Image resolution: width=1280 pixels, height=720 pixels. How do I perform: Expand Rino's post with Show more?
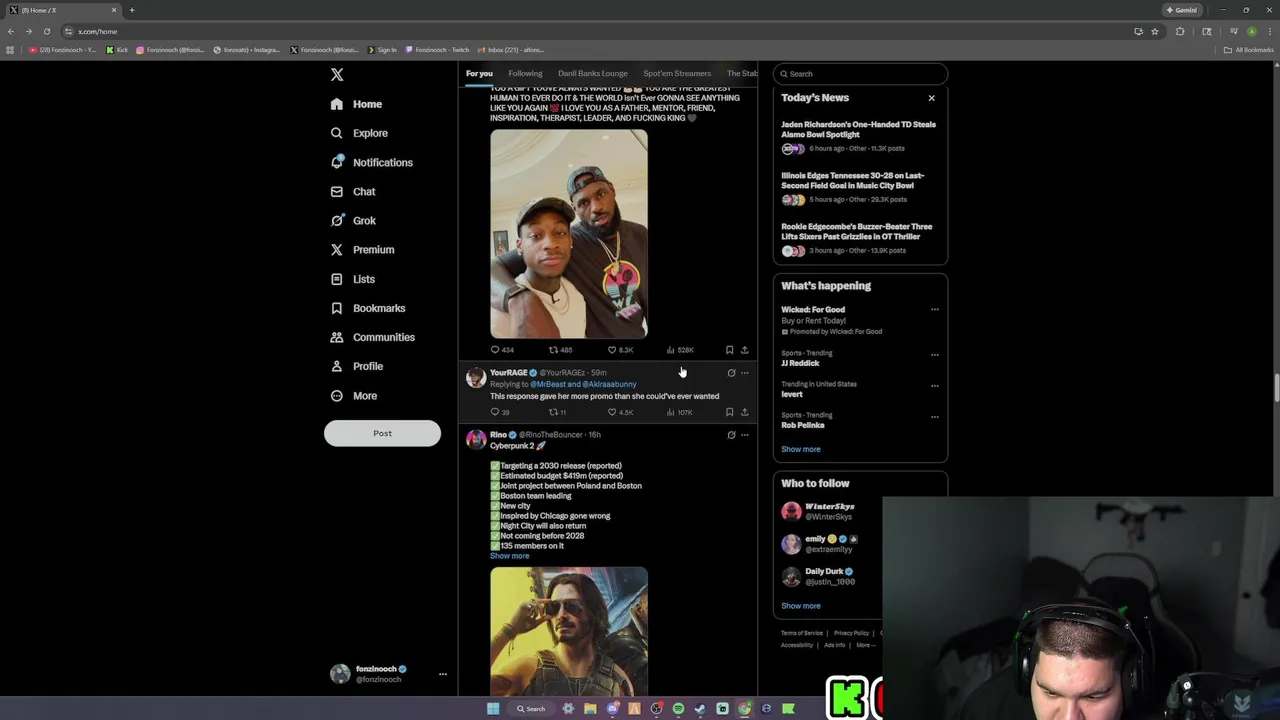click(509, 556)
